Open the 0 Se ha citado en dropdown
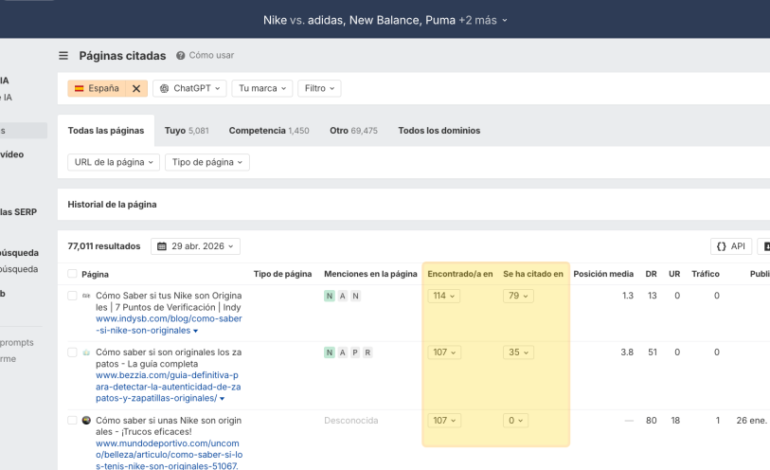The image size is (770, 470). 516,420
